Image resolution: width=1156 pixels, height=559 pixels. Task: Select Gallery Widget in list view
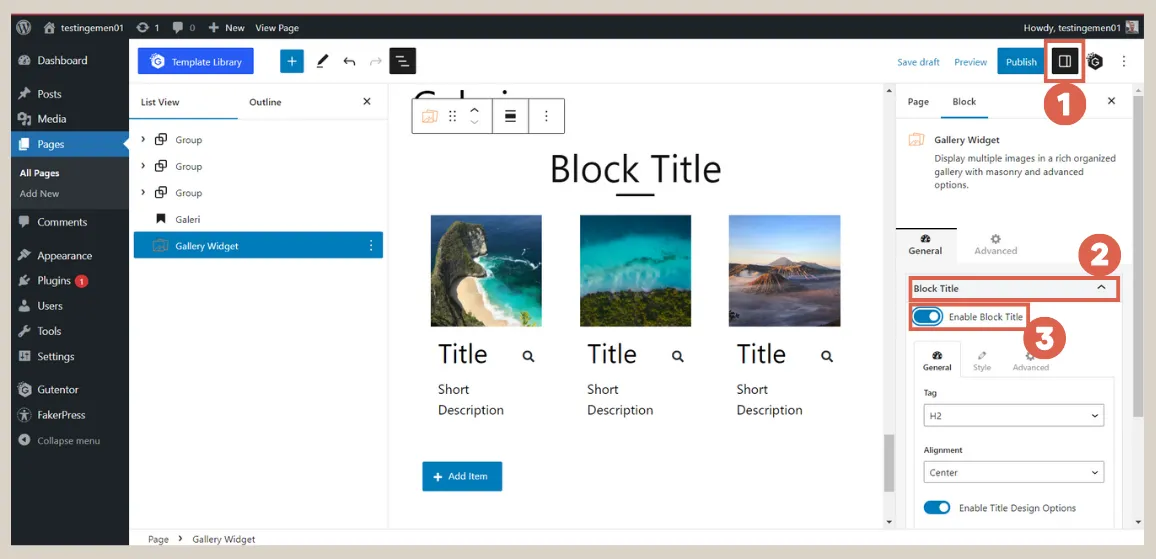point(258,246)
